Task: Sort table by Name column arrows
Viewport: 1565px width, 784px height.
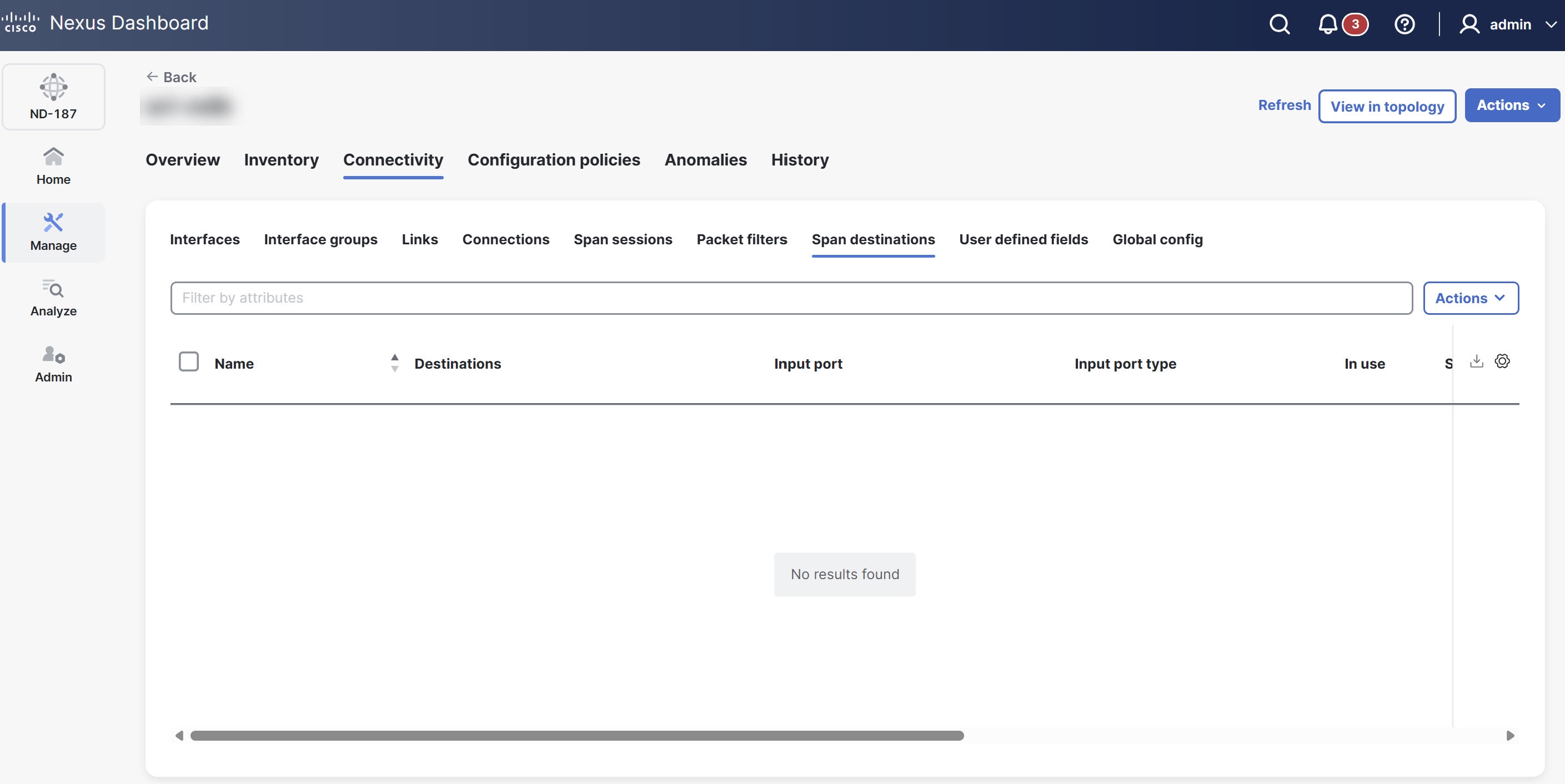Action: click(x=394, y=363)
